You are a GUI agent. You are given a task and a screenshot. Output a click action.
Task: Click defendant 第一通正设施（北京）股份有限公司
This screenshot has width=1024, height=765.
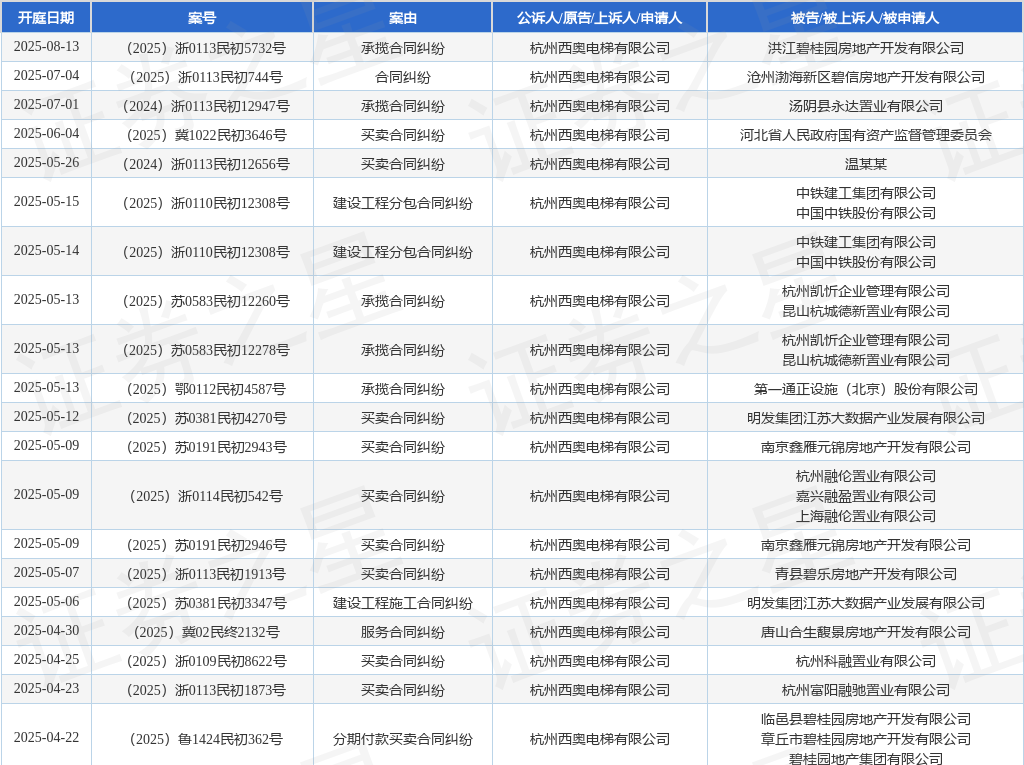pyautogui.click(x=866, y=389)
